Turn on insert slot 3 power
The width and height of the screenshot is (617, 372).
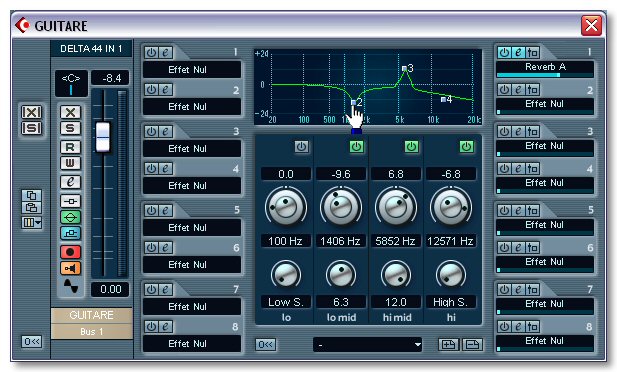(x=151, y=131)
